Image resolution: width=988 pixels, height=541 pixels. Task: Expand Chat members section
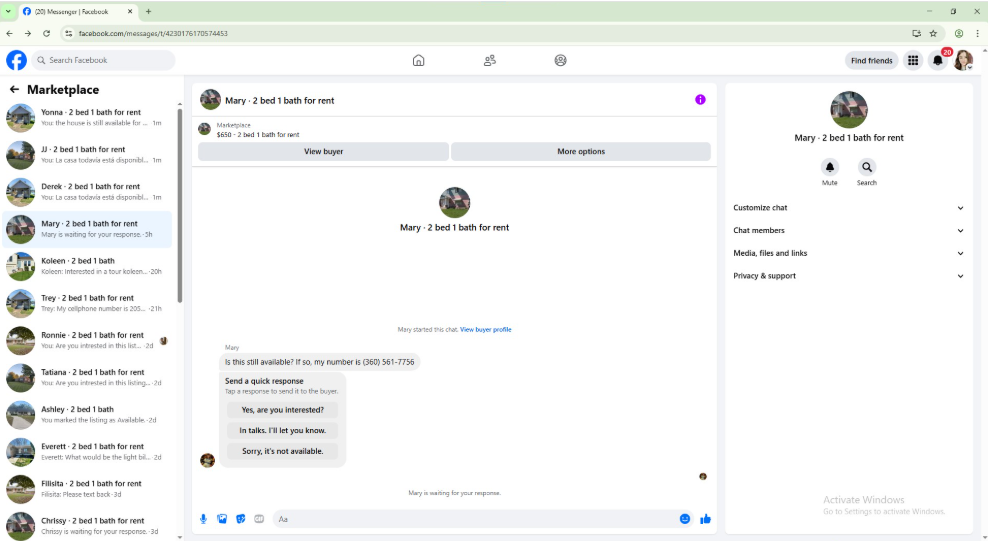(848, 231)
